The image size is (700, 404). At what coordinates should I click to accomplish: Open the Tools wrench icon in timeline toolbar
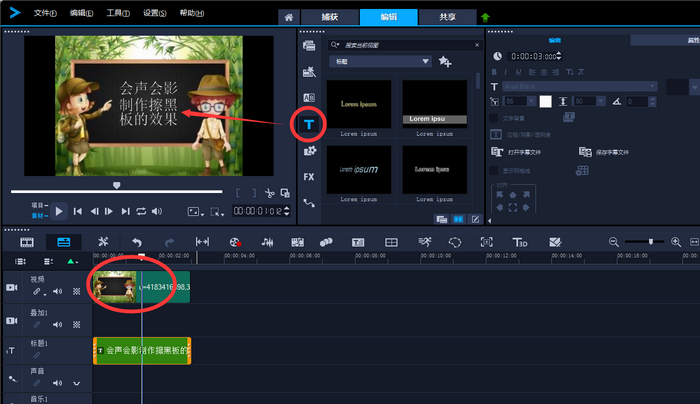click(103, 242)
